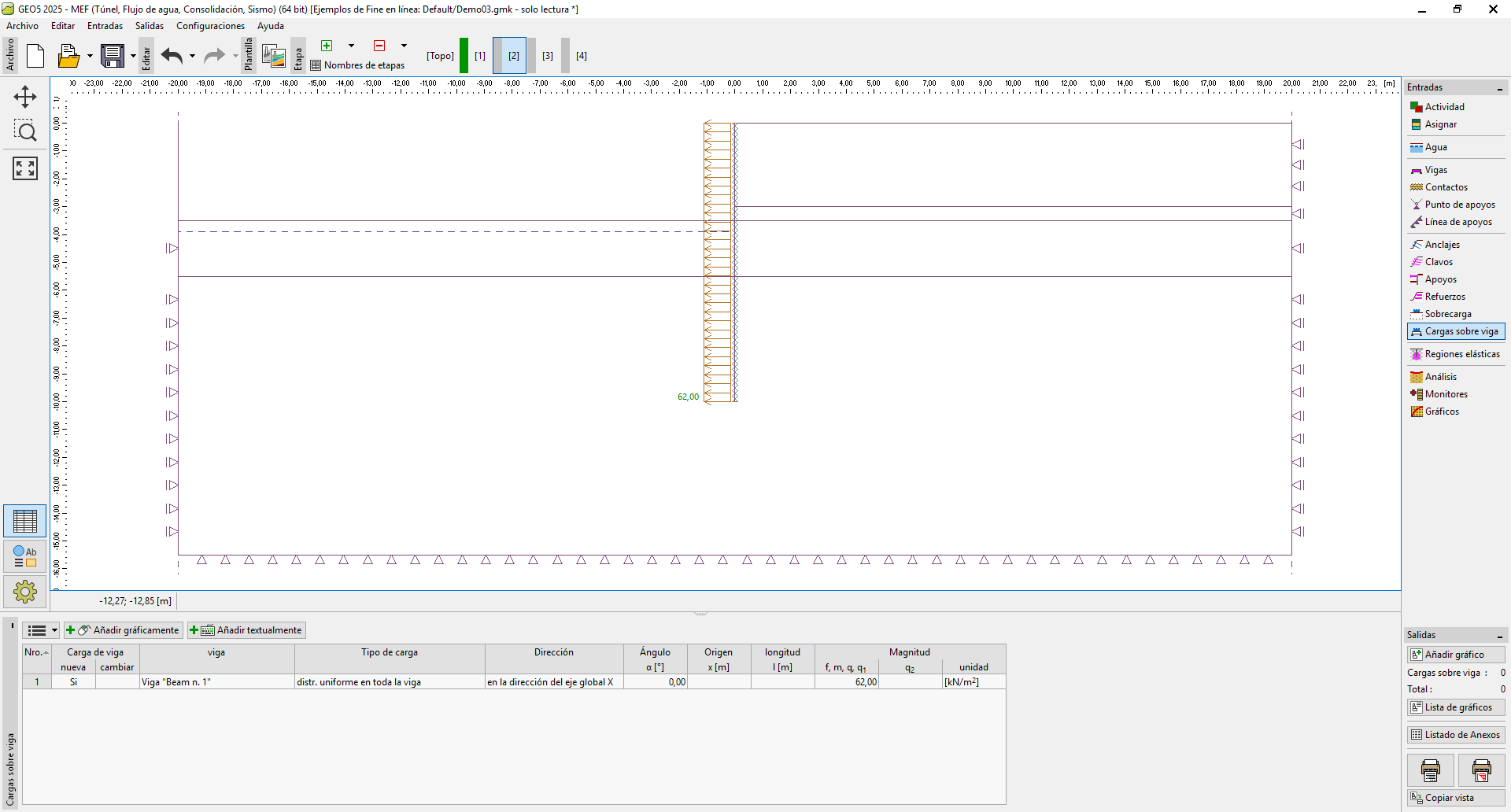Open the Configuraciones menu

[x=210, y=26]
